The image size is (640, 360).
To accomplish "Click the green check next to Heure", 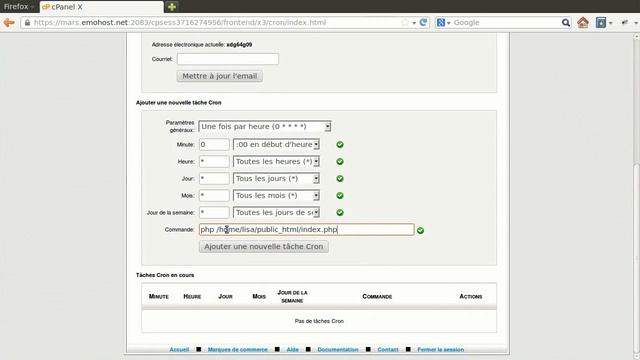I will [340, 162].
